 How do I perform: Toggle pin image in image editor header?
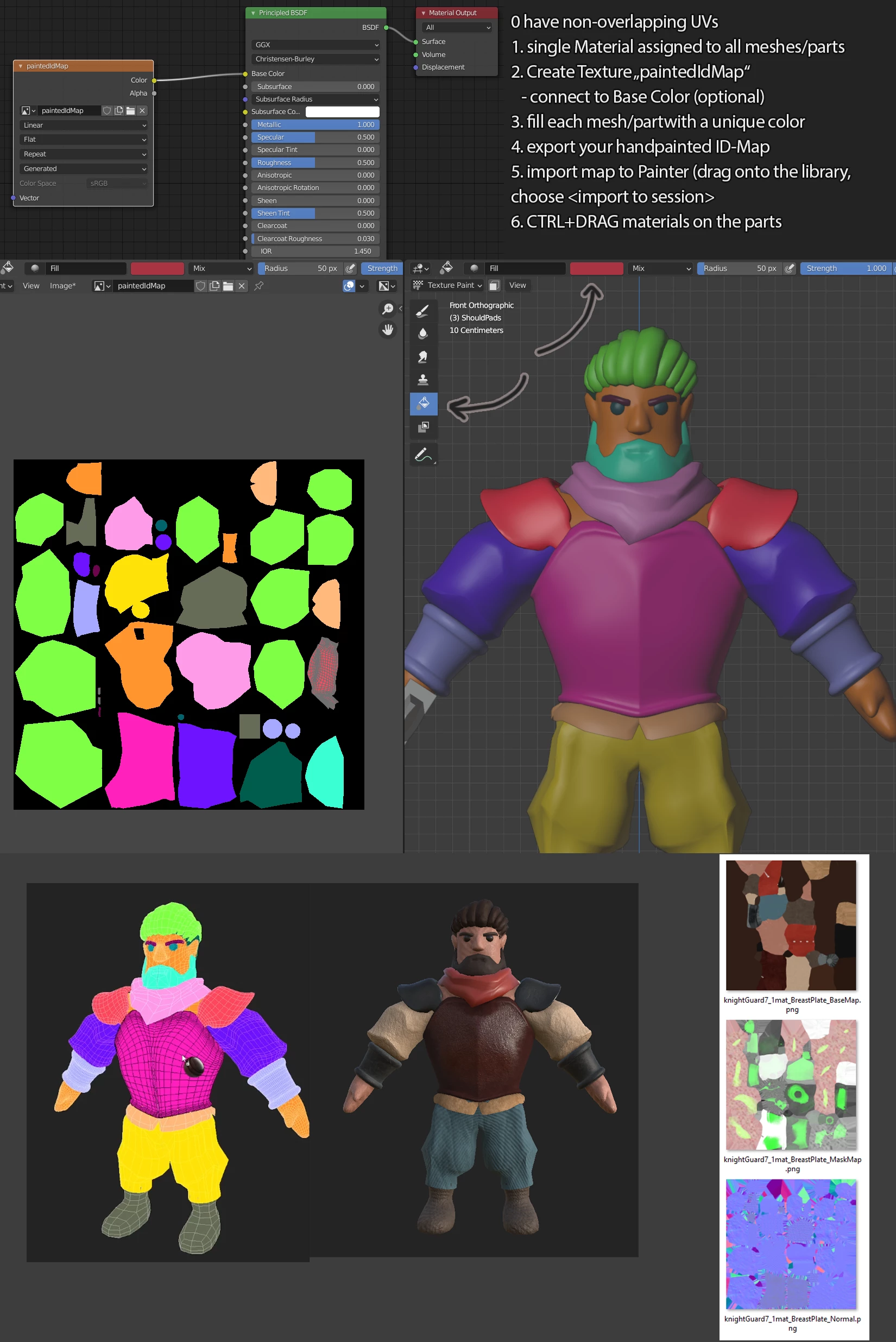coord(259,286)
